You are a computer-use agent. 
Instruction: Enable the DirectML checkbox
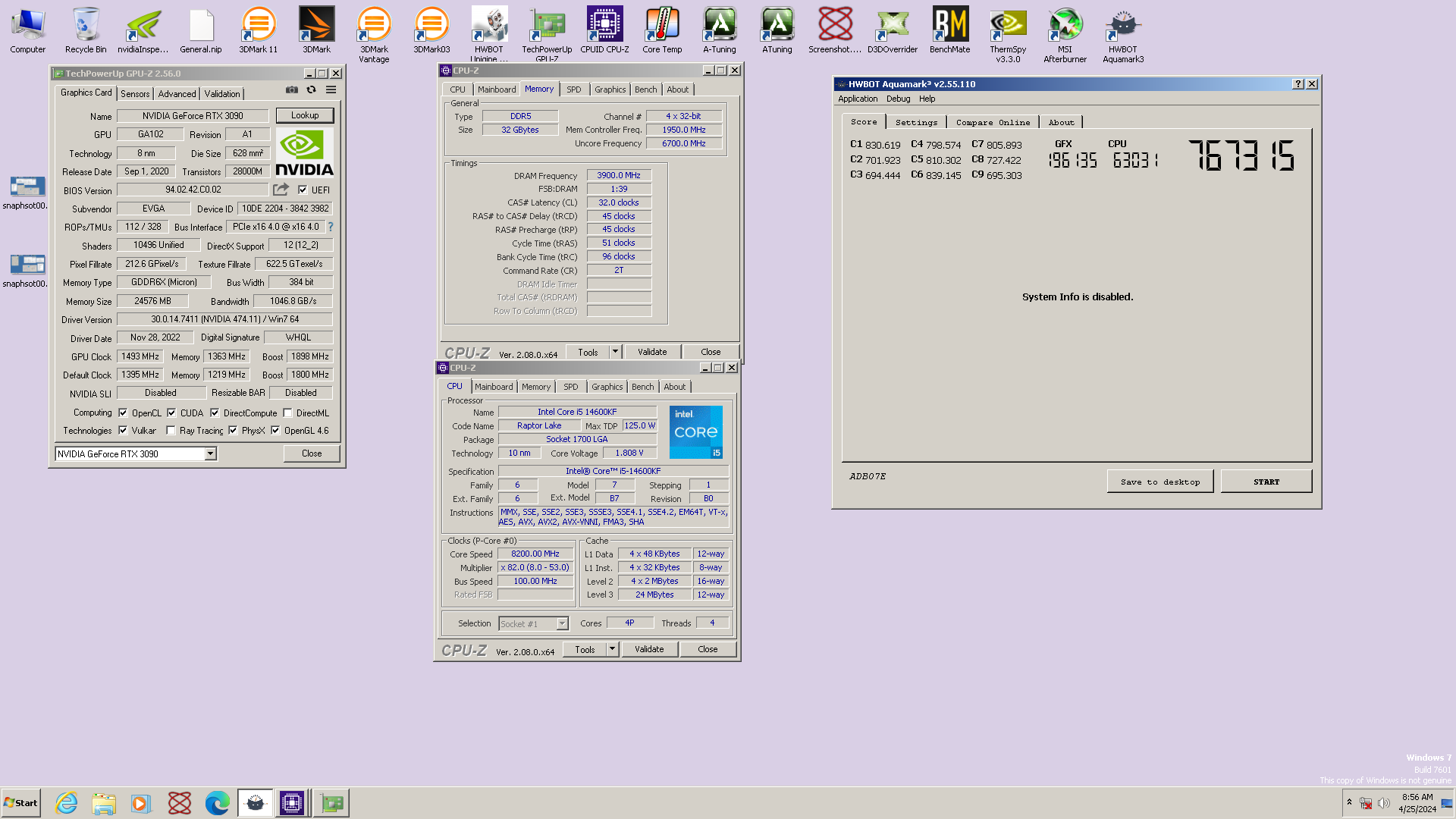(287, 413)
